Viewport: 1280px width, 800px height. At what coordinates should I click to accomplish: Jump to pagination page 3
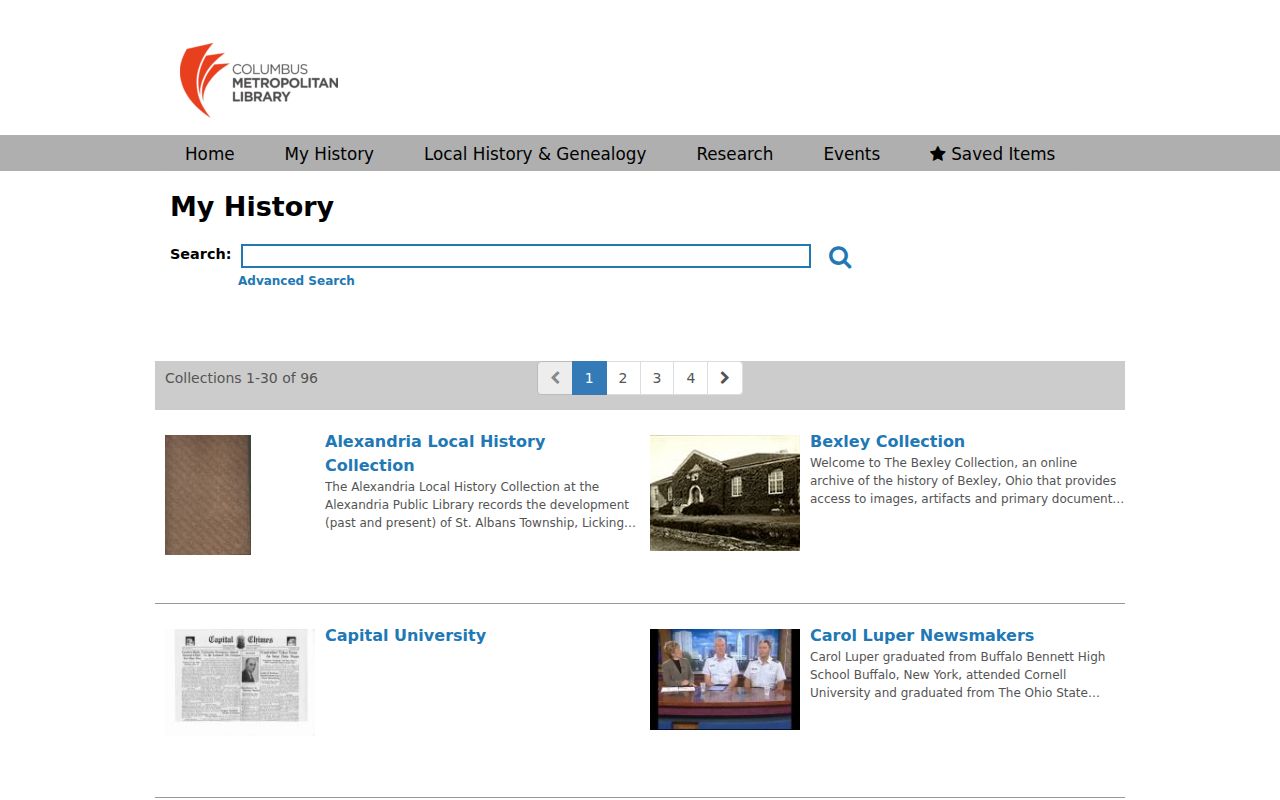(x=657, y=378)
